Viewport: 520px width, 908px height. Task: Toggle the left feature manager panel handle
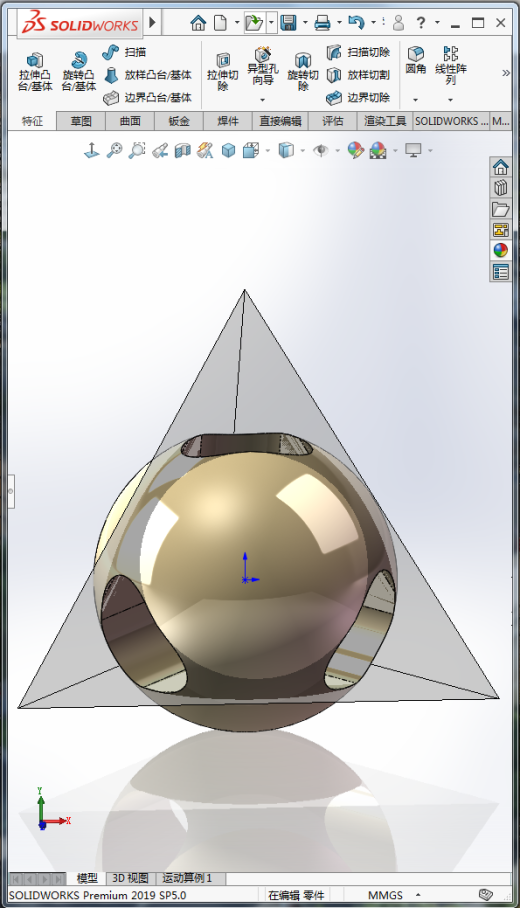11,491
